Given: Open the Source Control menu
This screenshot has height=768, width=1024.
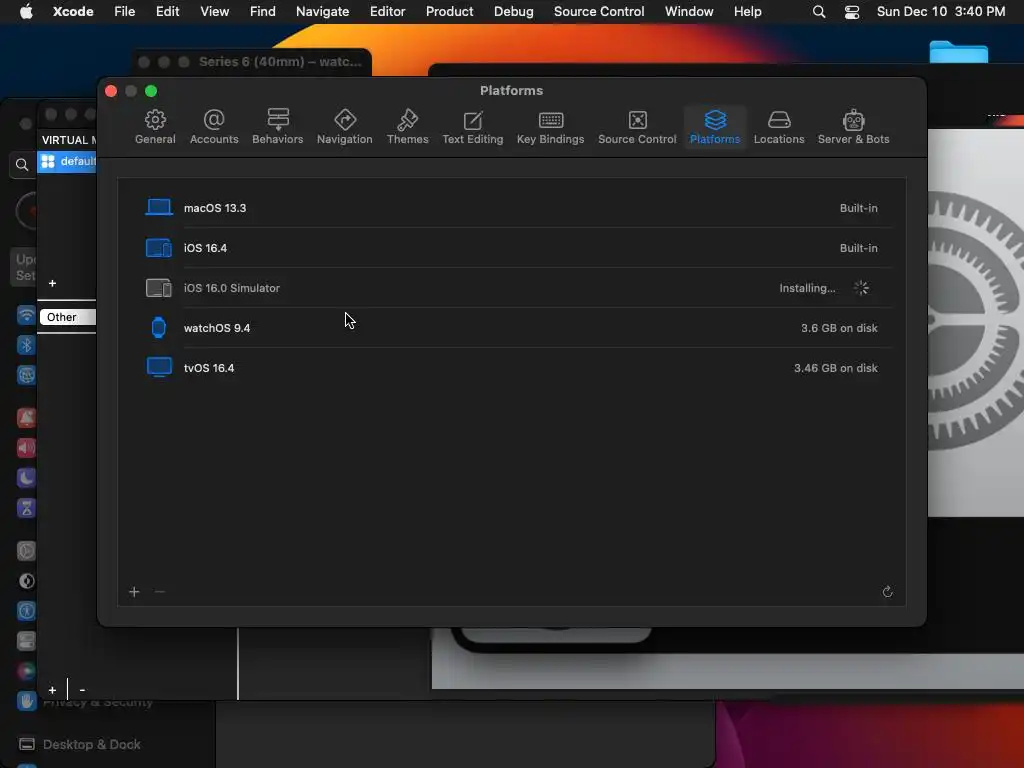Looking at the screenshot, I should [599, 12].
